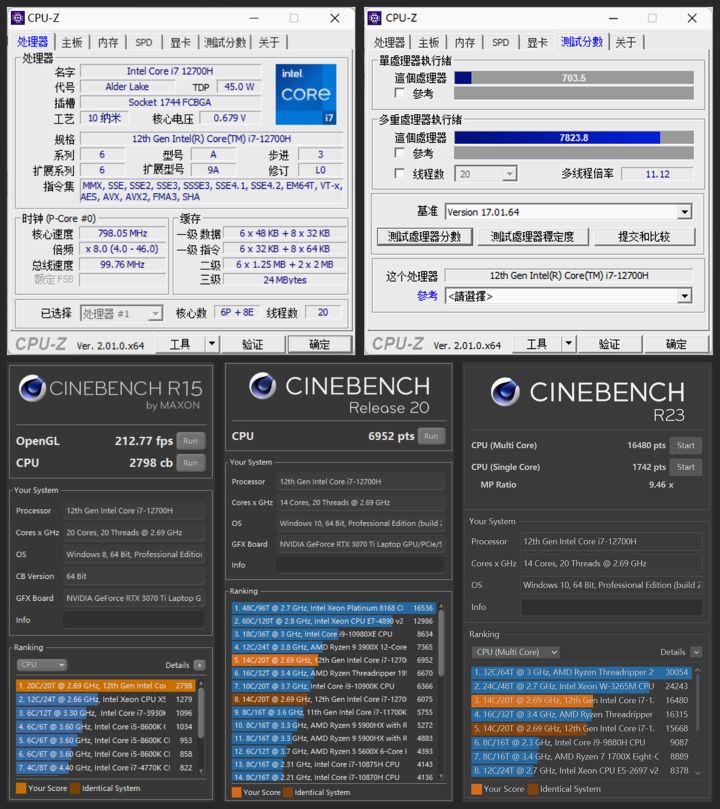Image resolution: width=720 pixels, height=809 pixels.
Task: Switch to 主板 tab in left CPU-Z window
Action: click(x=72, y=42)
